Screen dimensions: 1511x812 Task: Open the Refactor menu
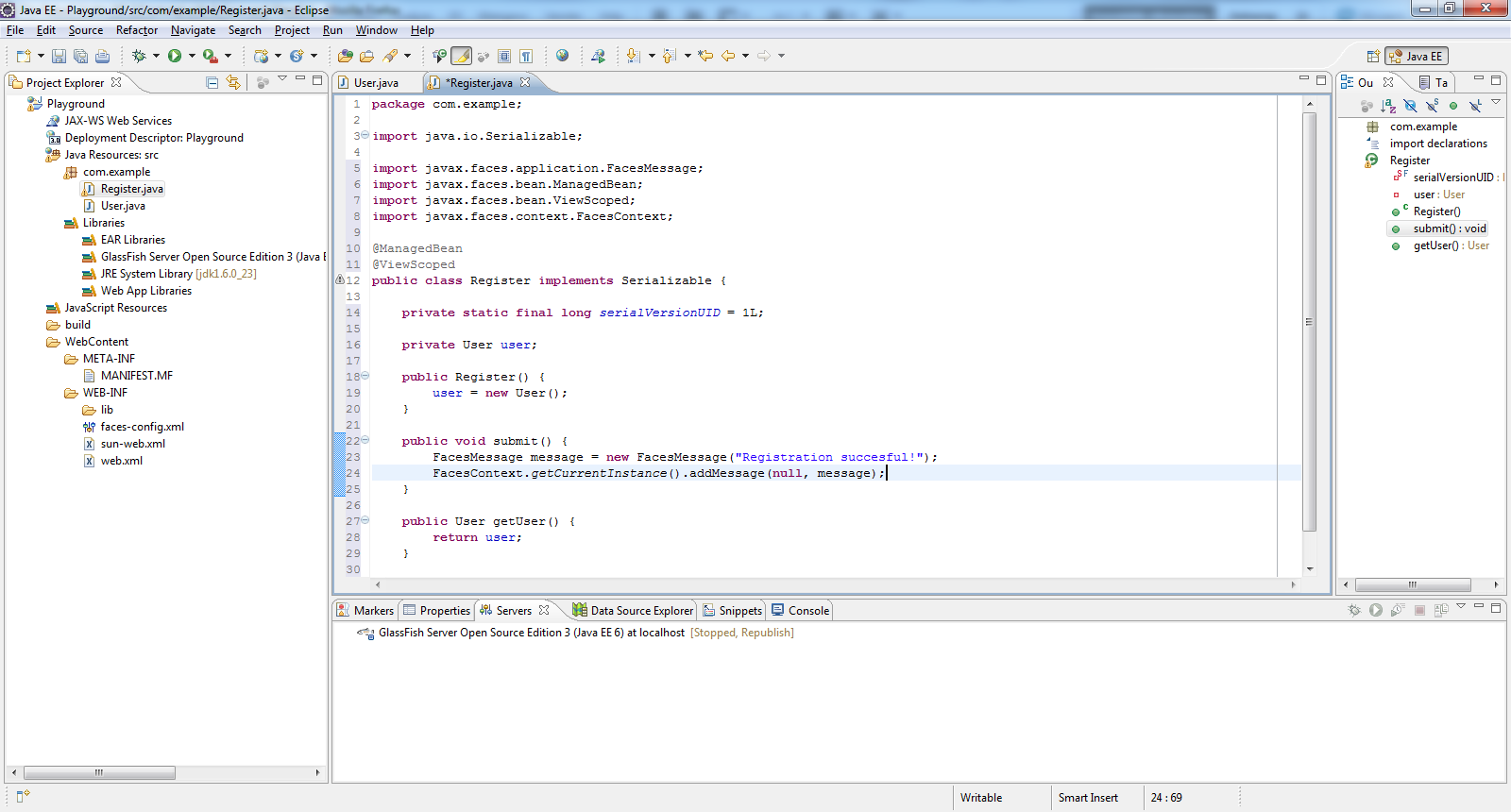tap(137, 30)
